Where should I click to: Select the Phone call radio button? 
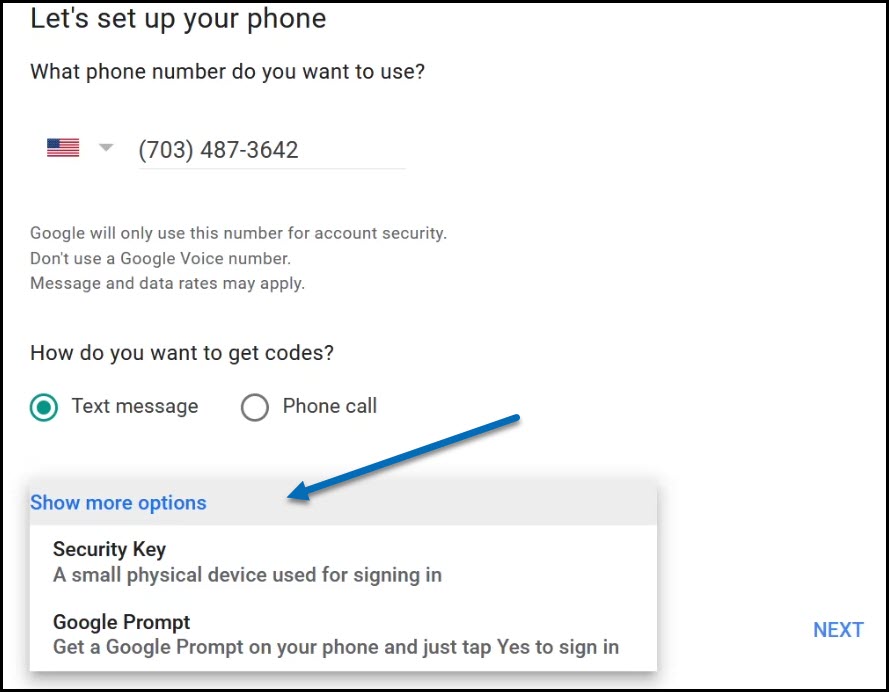pos(255,407)
